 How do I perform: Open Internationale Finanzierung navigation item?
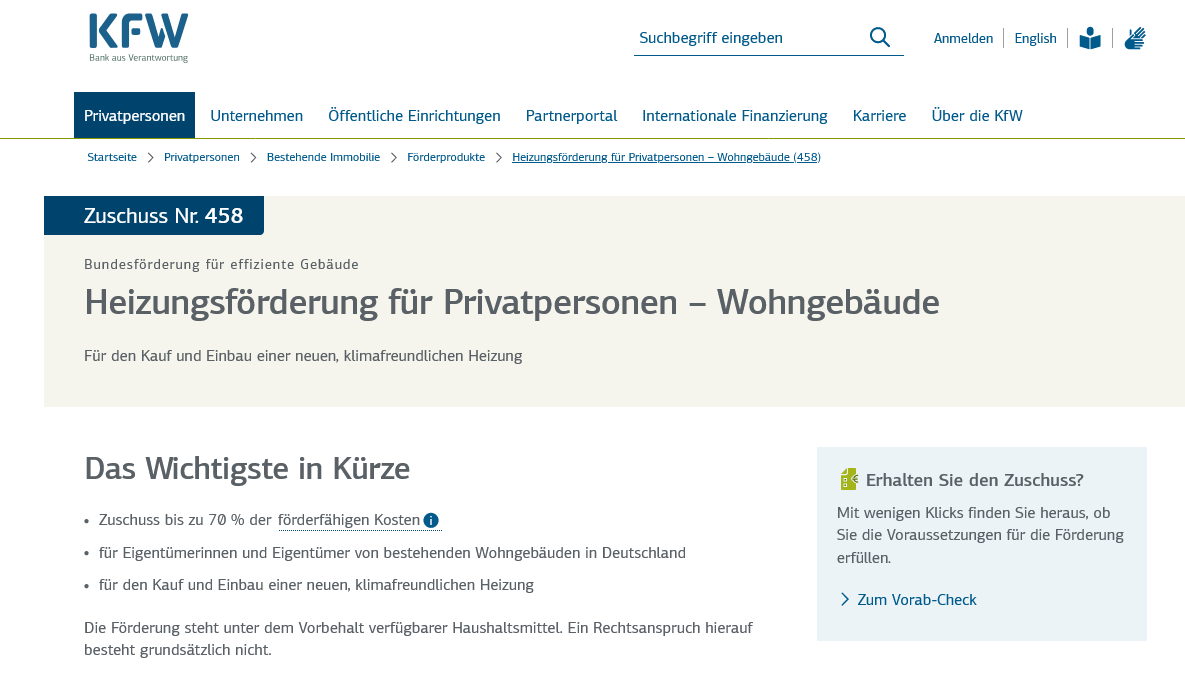(x=735, y=115)
